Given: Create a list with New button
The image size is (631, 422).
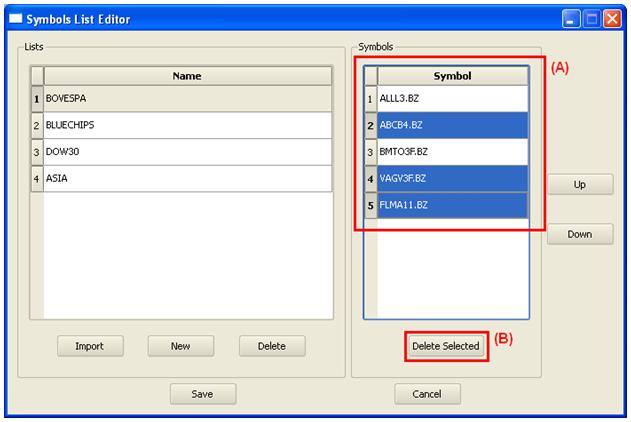Looking at the screenshot, I should coord(180,346).
